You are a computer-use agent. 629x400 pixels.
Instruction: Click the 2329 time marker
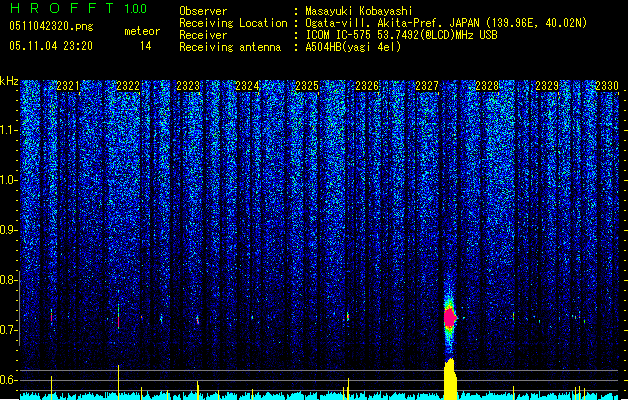point(547,86)
